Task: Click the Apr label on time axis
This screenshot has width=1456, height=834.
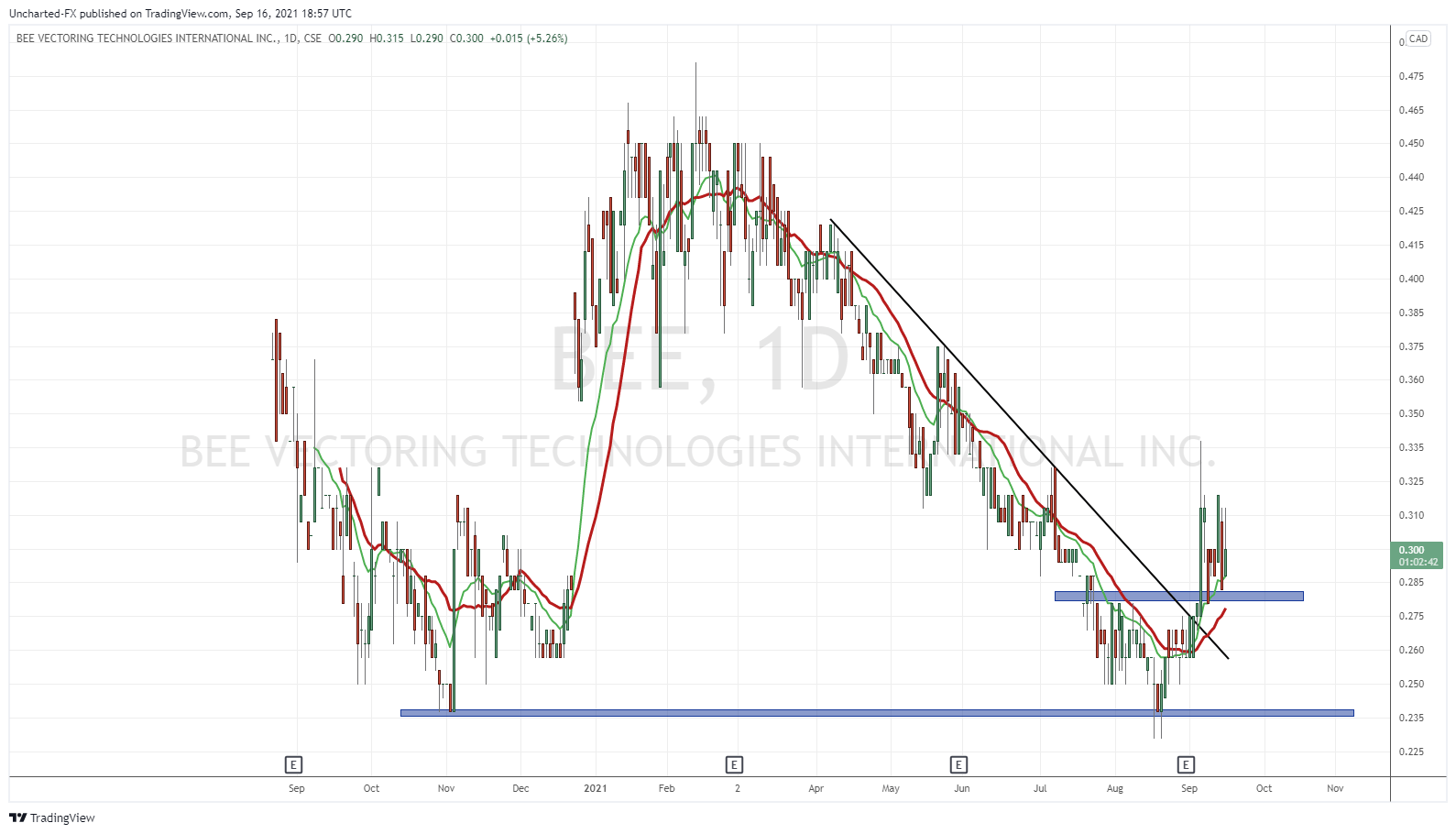Action: 816,788
